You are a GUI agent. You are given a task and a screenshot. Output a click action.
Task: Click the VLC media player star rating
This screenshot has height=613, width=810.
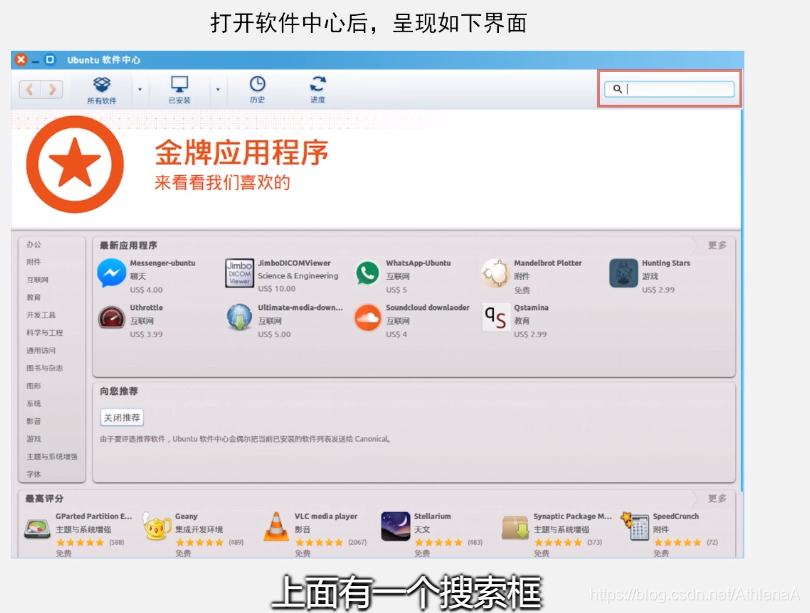coord(319,542)
